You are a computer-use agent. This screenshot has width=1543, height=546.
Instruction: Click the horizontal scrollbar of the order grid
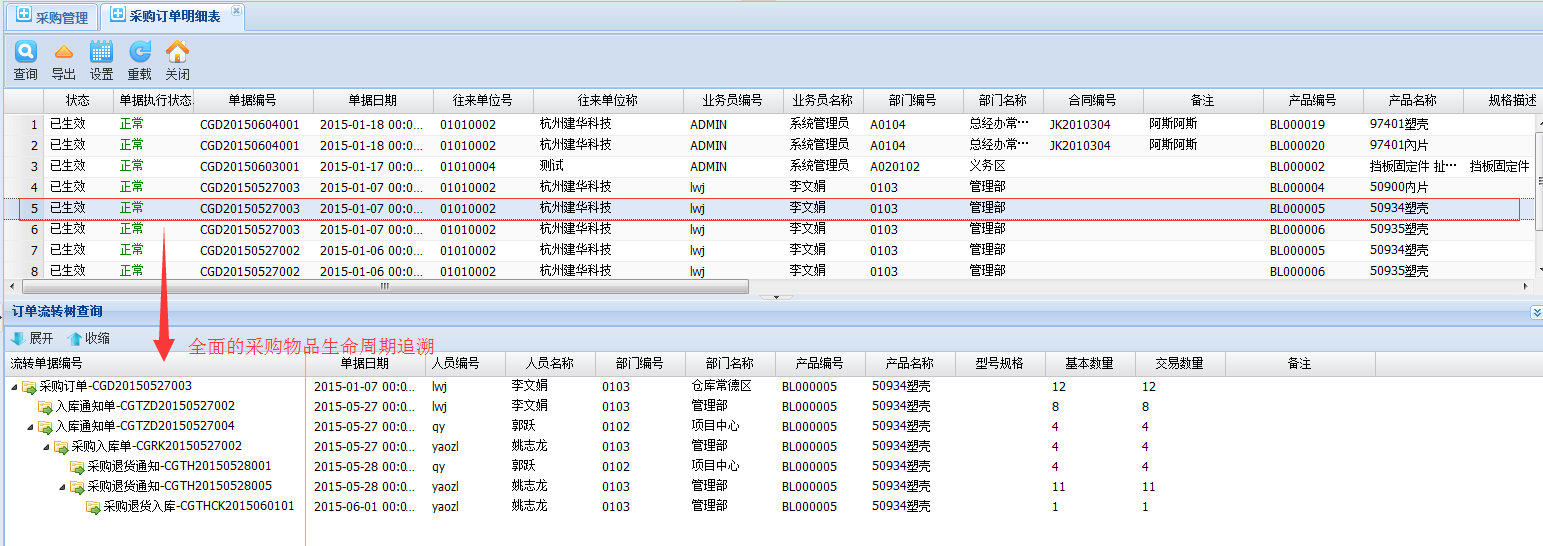coord(380,287)
